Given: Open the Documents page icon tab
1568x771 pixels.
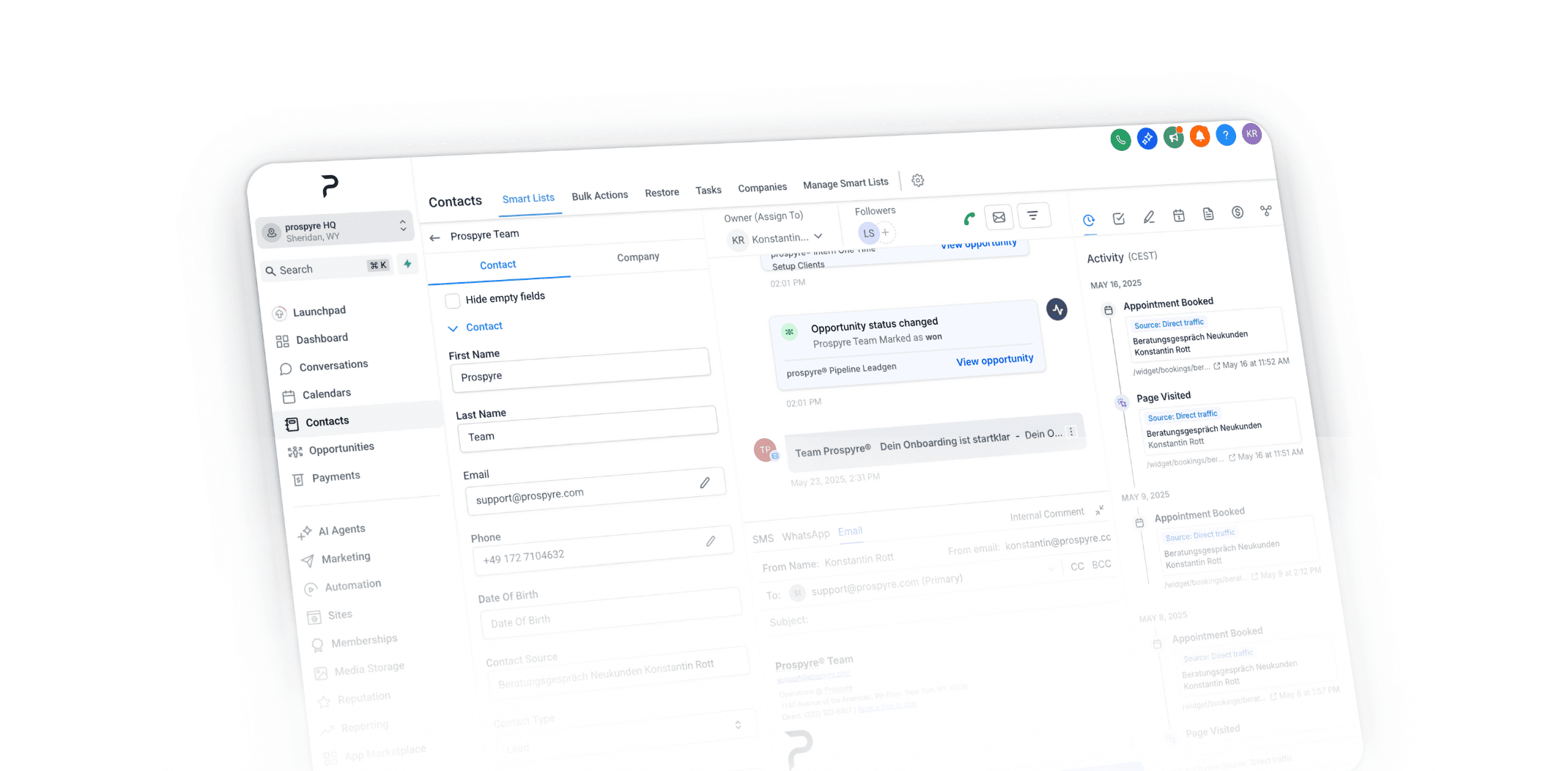Looking at the screenshot, I should click(1208, 214).
